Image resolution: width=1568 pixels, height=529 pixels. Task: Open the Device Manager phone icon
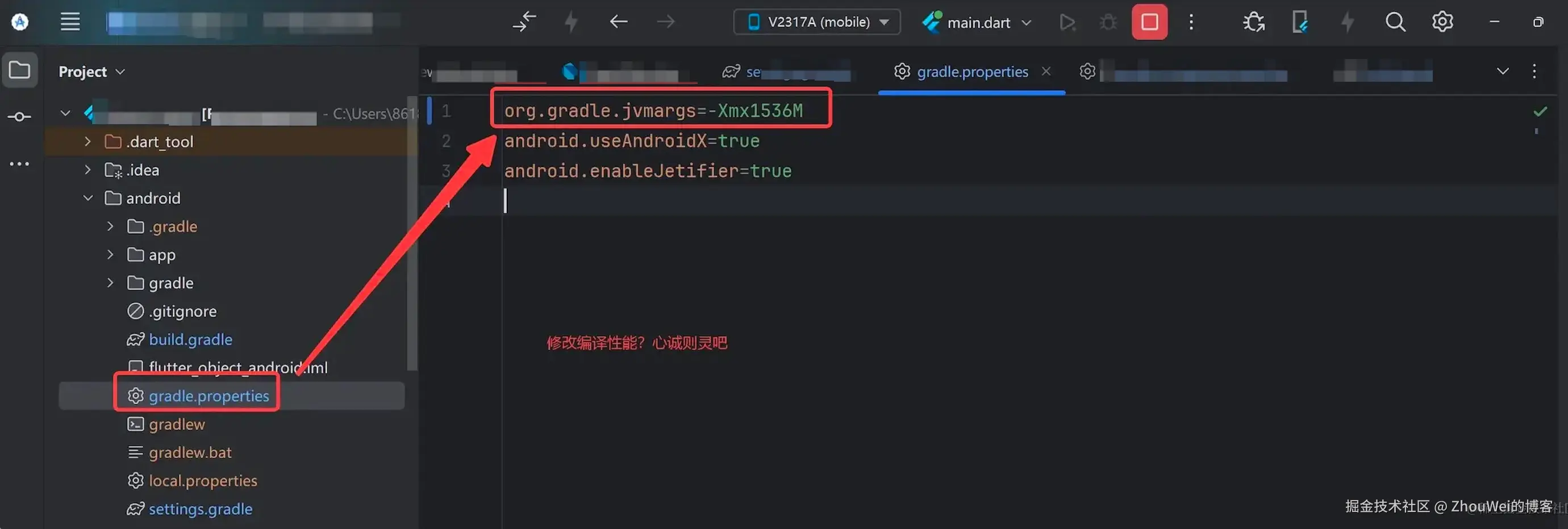pyautogui.click(x=1300, y=23)
